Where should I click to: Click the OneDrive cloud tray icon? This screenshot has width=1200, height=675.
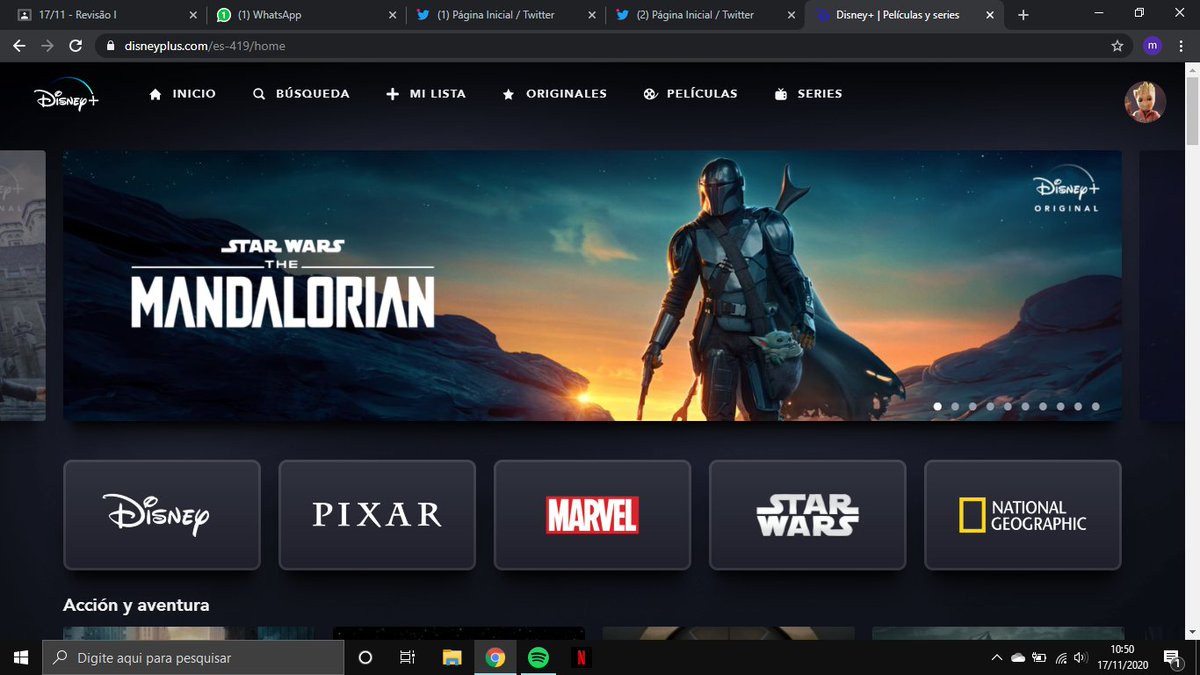coord(1018,657)
